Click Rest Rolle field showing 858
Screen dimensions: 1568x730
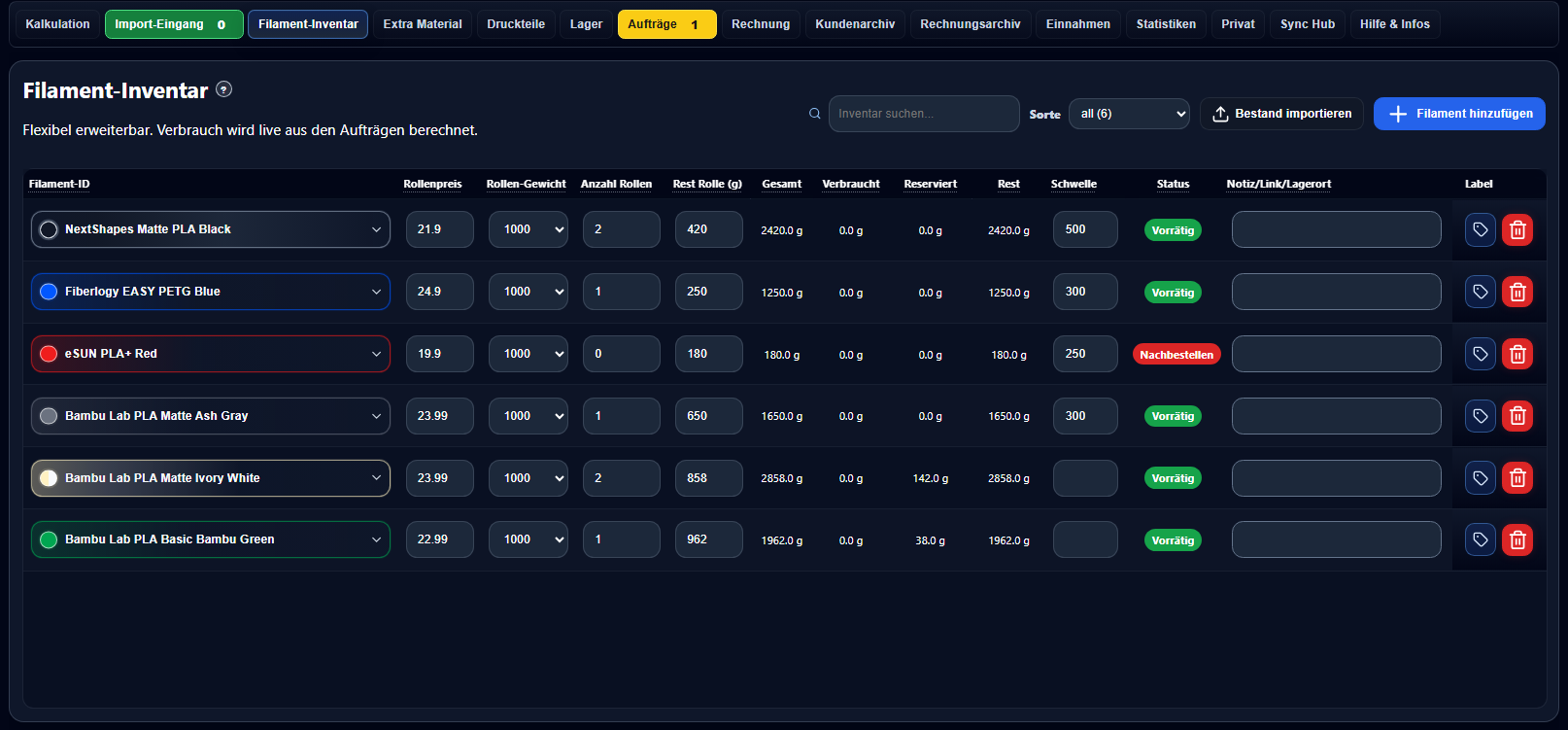click(x=709, y=478)
